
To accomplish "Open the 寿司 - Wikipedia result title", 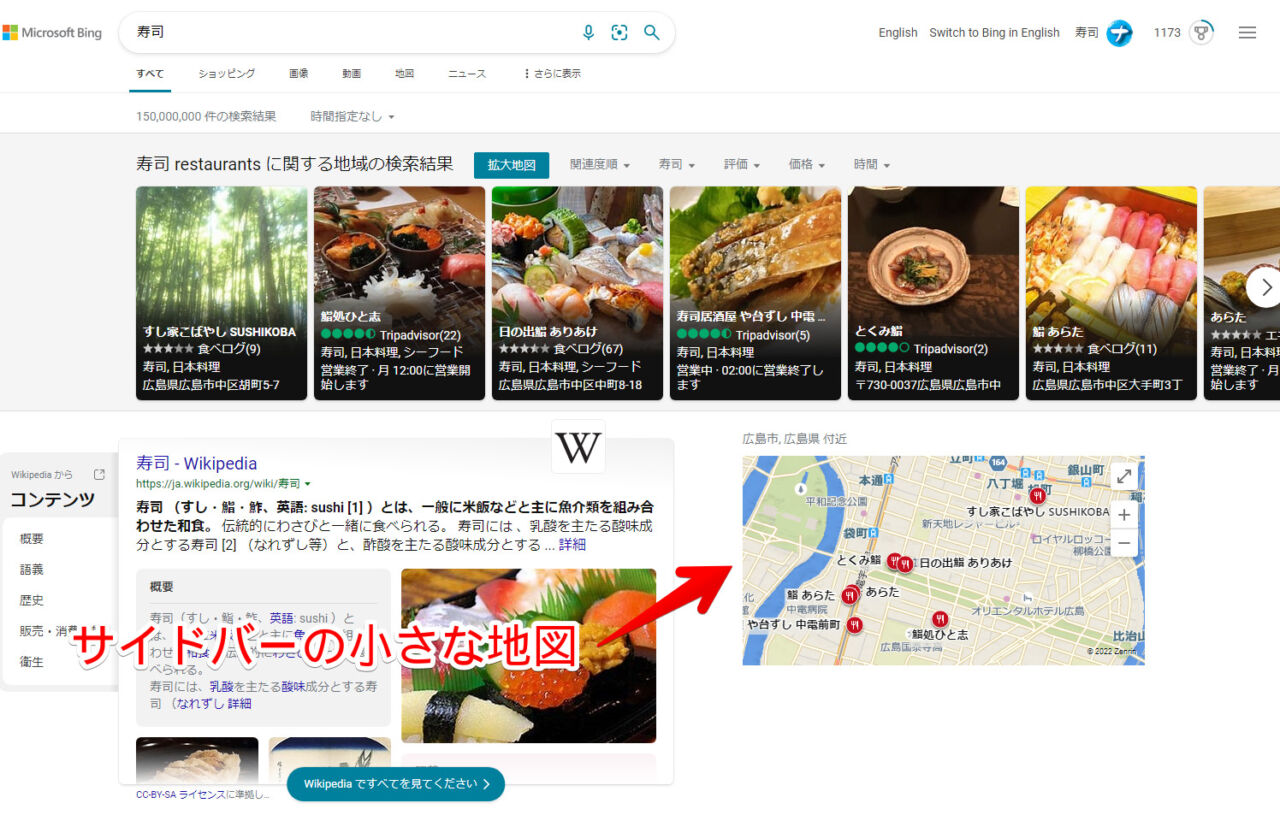I will tap(197, 463).
